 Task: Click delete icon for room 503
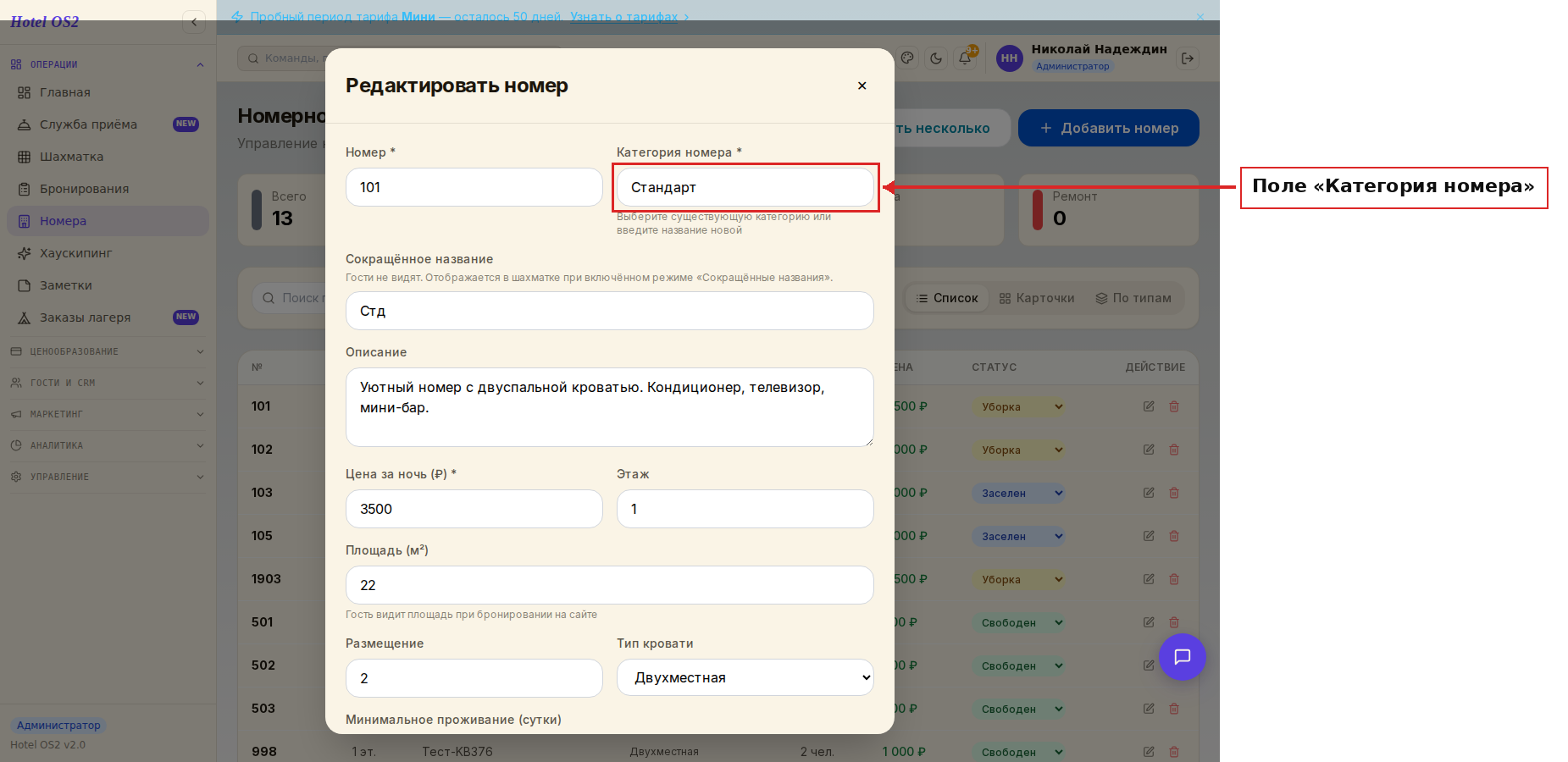1174,709
